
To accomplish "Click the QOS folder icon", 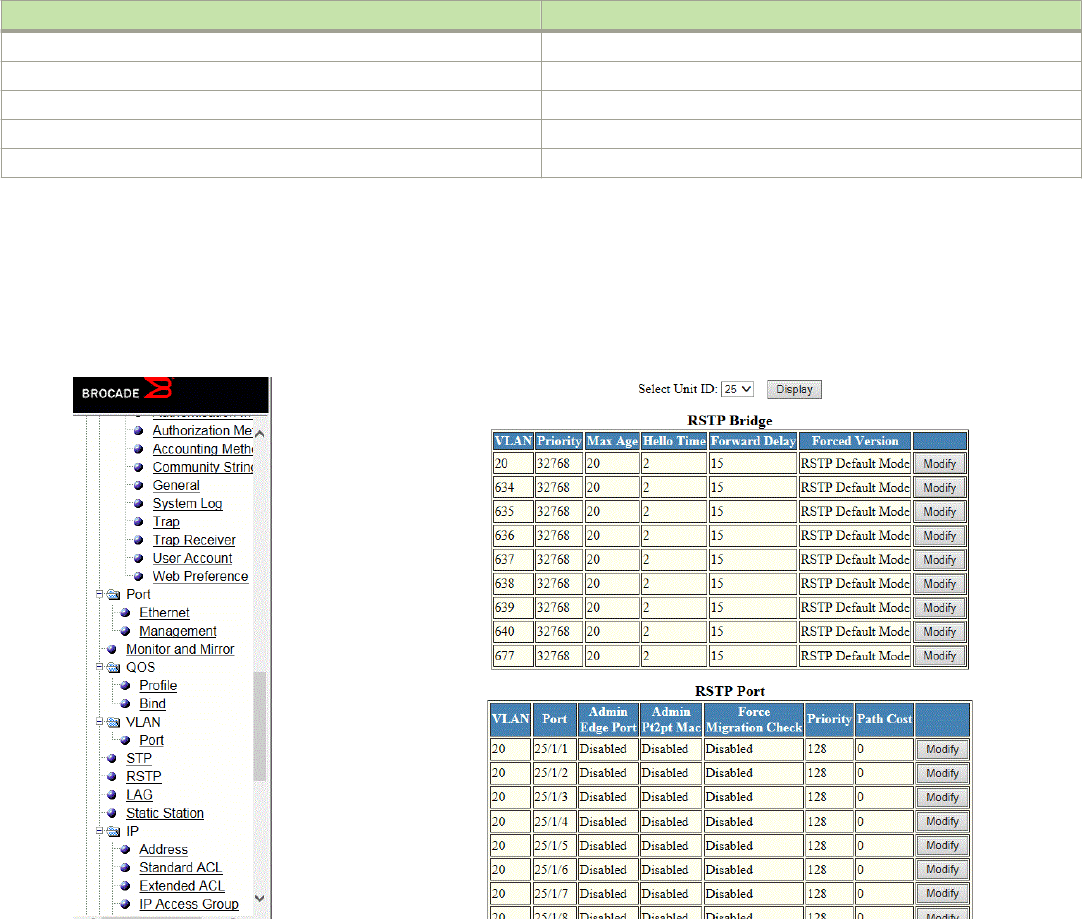I will [x=114, y=668].
